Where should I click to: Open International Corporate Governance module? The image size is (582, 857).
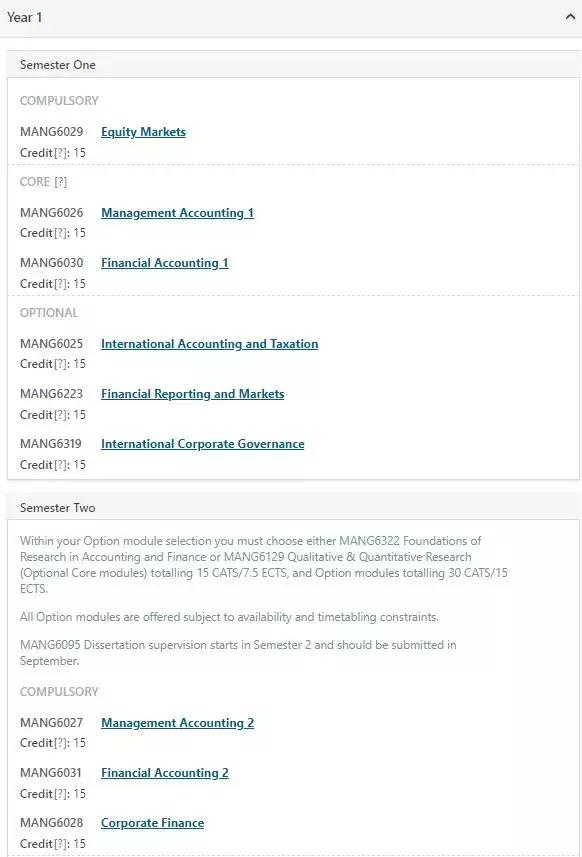(202, 444)
